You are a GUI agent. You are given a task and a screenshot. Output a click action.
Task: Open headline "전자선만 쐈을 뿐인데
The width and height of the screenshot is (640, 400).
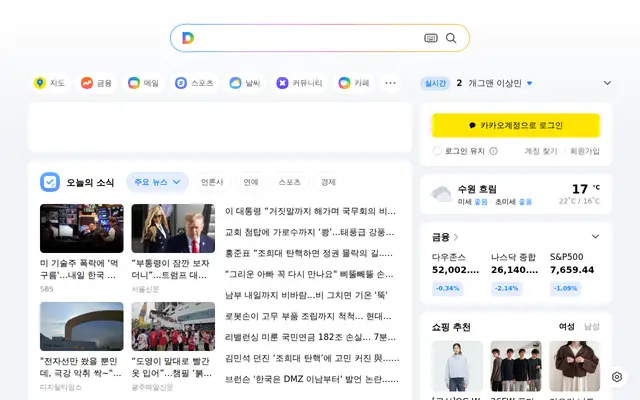coord(81,367)
